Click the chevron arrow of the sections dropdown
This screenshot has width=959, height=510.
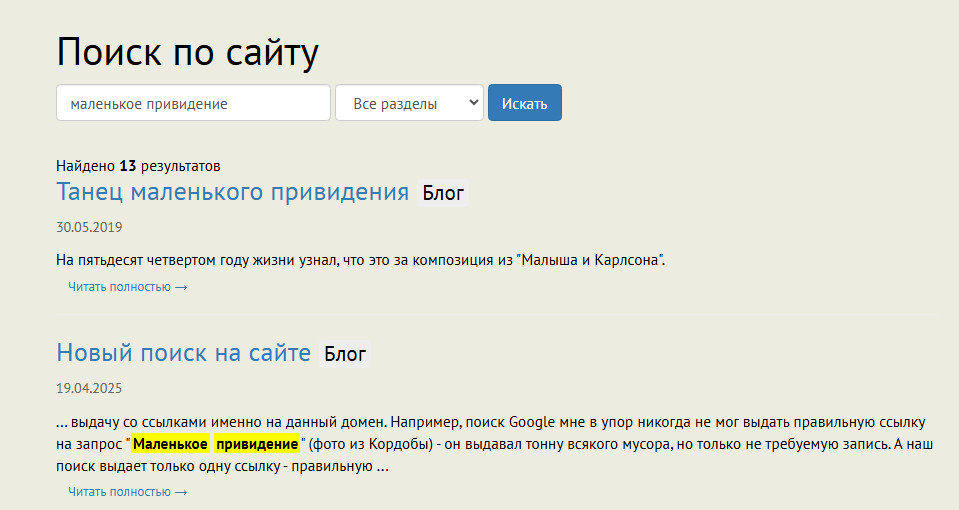pyautogui.click(x=472, y=103)
